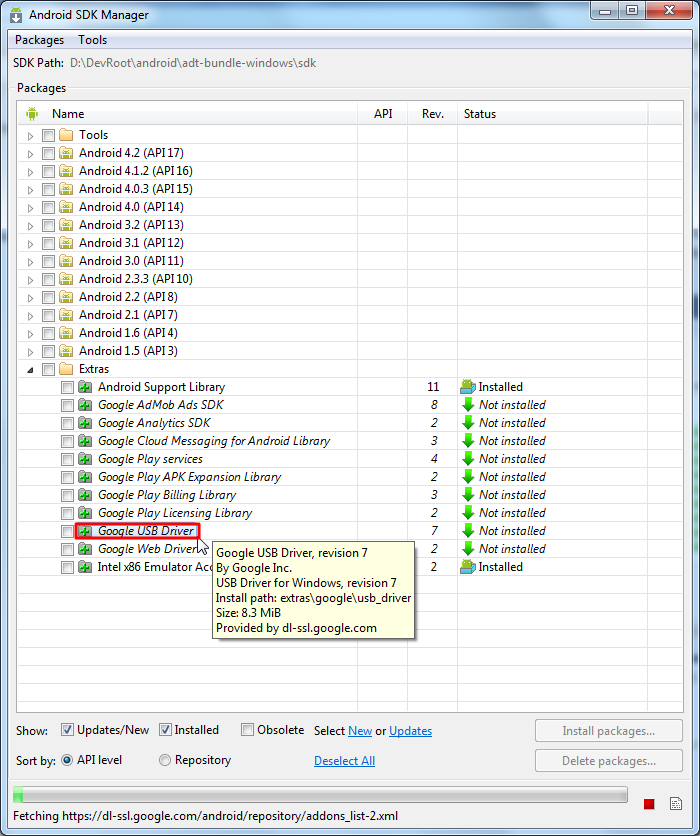The width and height of the screenshot is (700, 836).
Task: Select the Google Play APK Expansion Library row
Action: click(350, 477)
